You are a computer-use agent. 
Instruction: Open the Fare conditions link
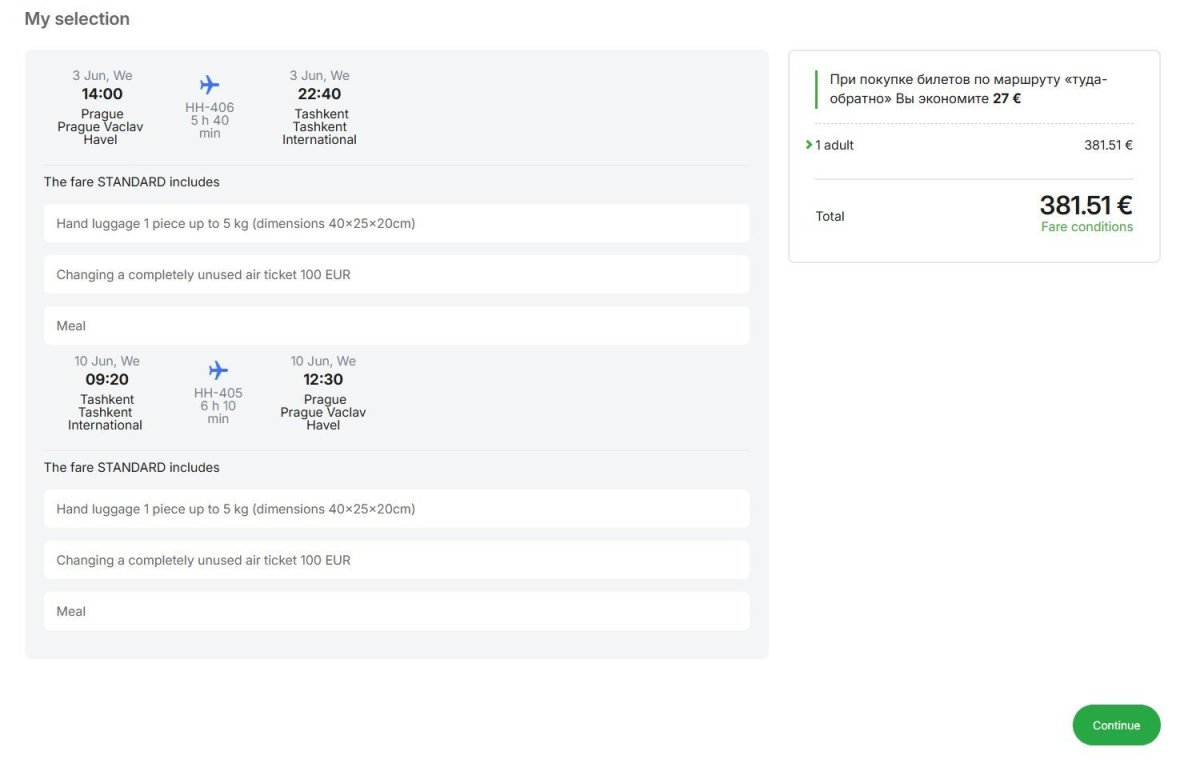pyautogui.click(x=1086, y=227)
